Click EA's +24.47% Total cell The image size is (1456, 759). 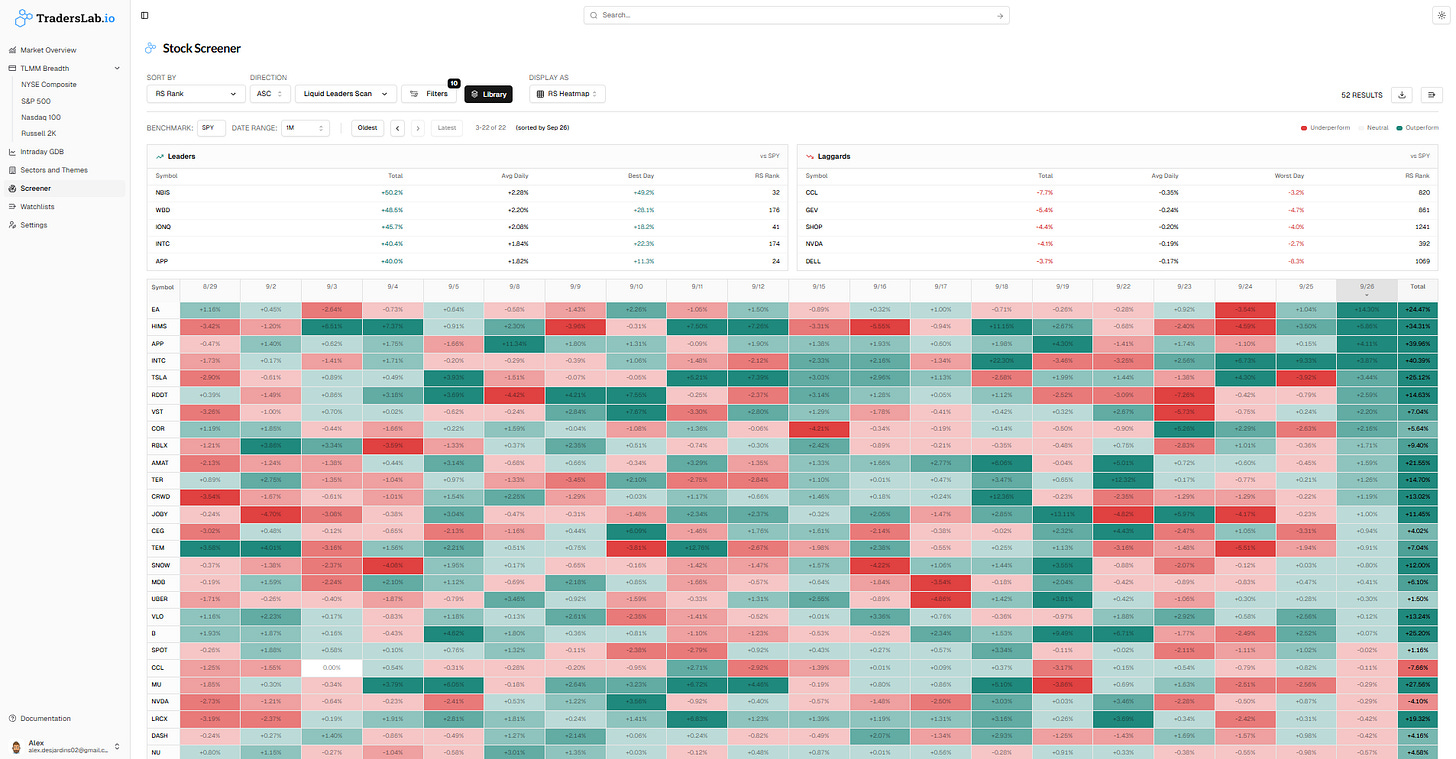(x=1418, y=309)
